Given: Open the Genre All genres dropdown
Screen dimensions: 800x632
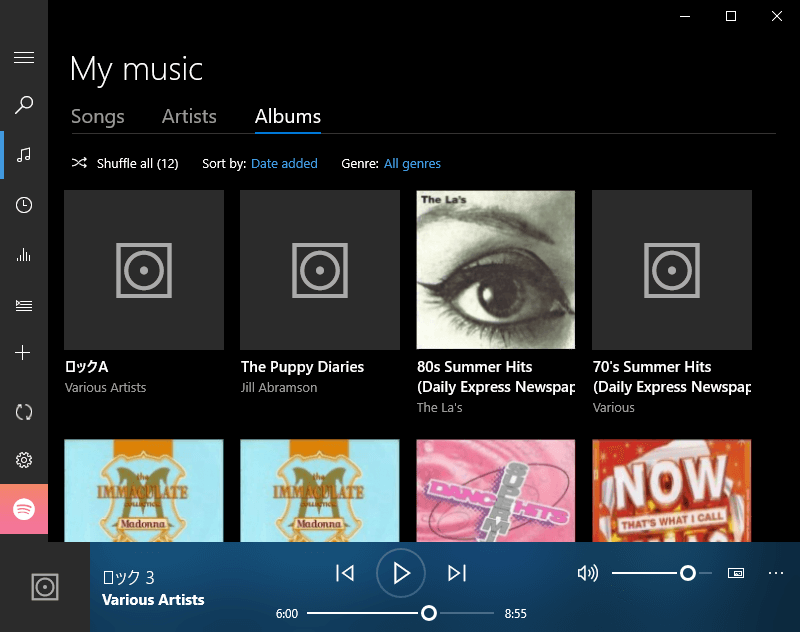Looking at the screenshot, I should [412, 163].
